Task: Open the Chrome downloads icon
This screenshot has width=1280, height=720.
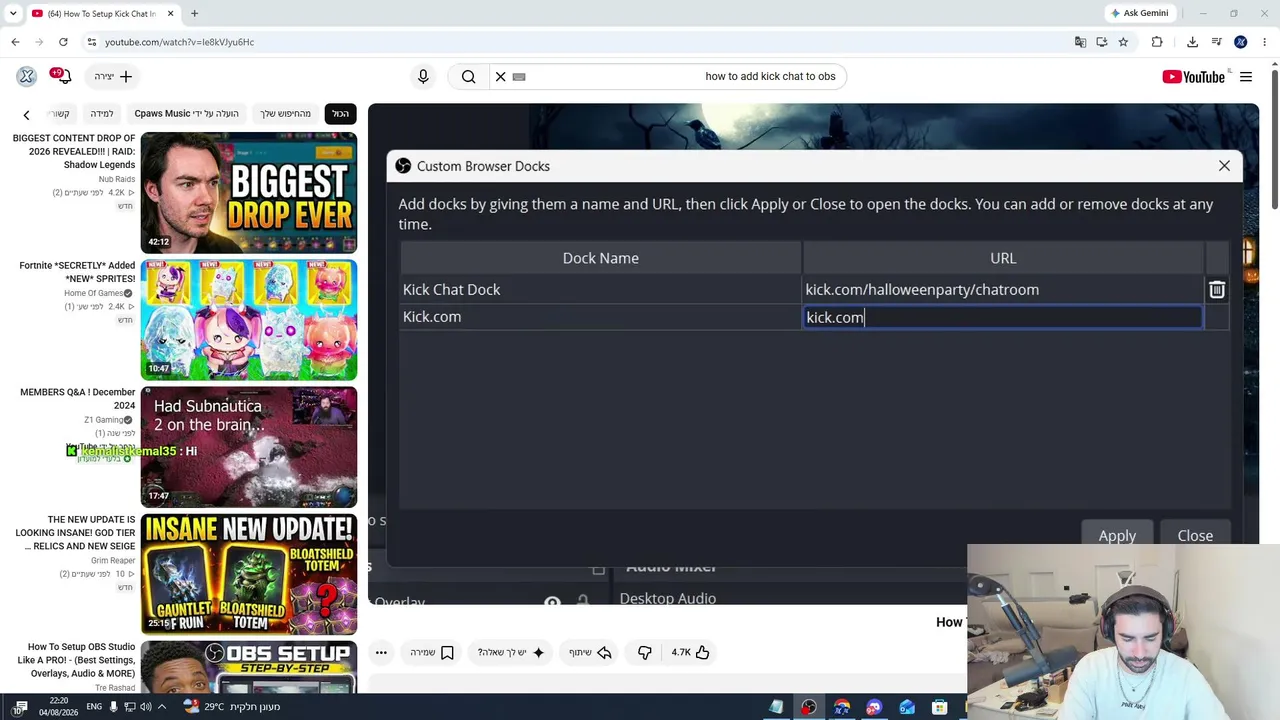Action: (1192, 42)
